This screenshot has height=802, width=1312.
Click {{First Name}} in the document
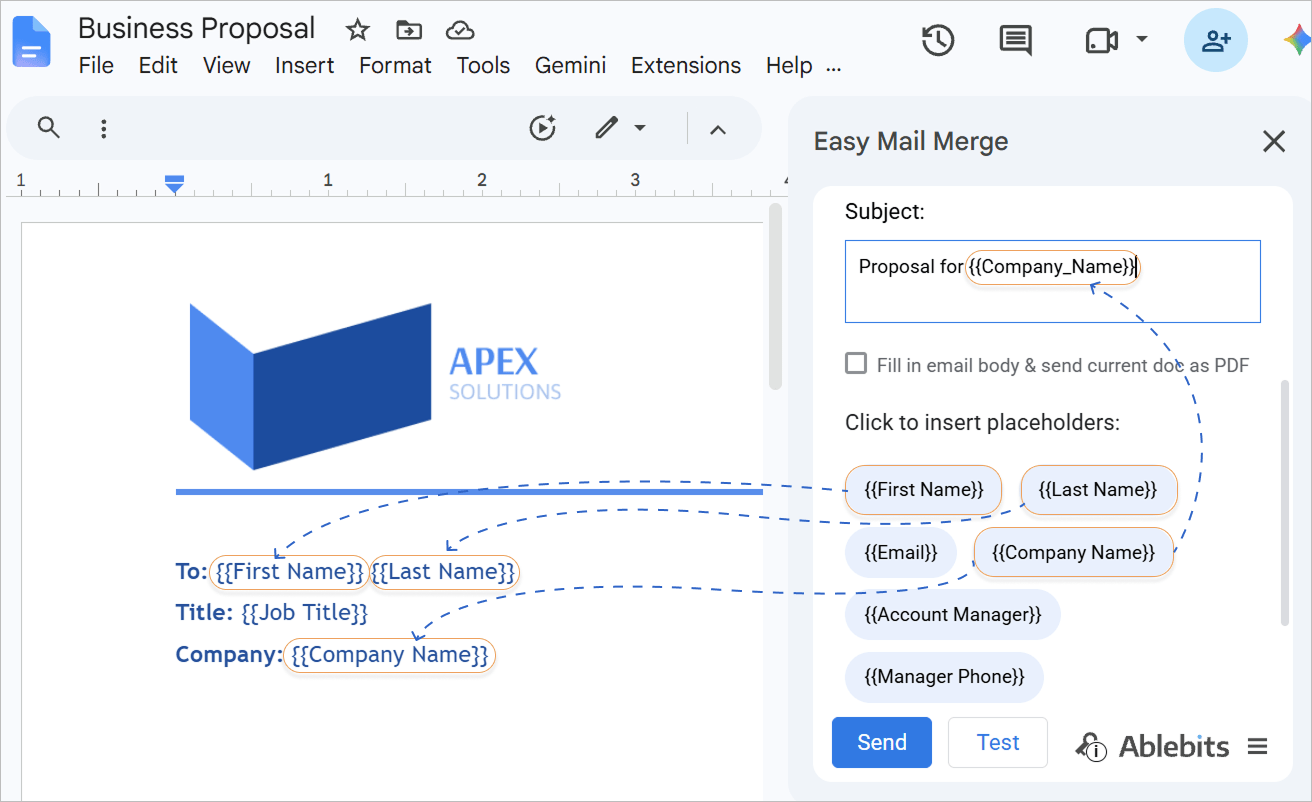(x=289, y=572)
